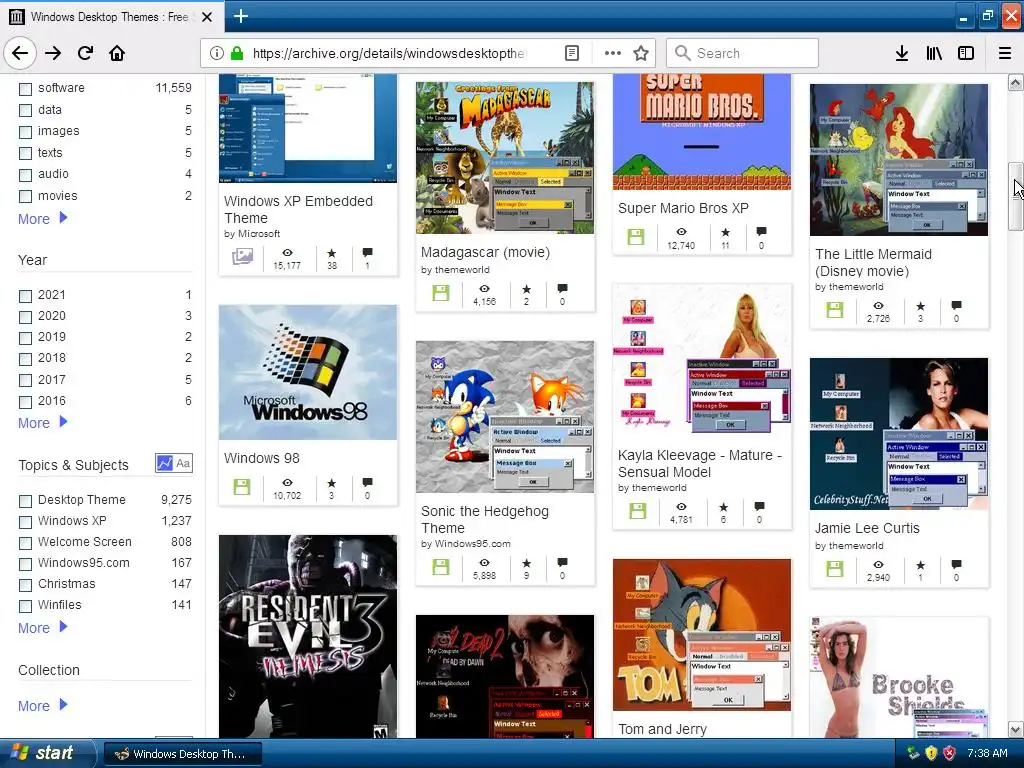Expand More under media type filters
The image size is (1024, 768).
(42, 219)
